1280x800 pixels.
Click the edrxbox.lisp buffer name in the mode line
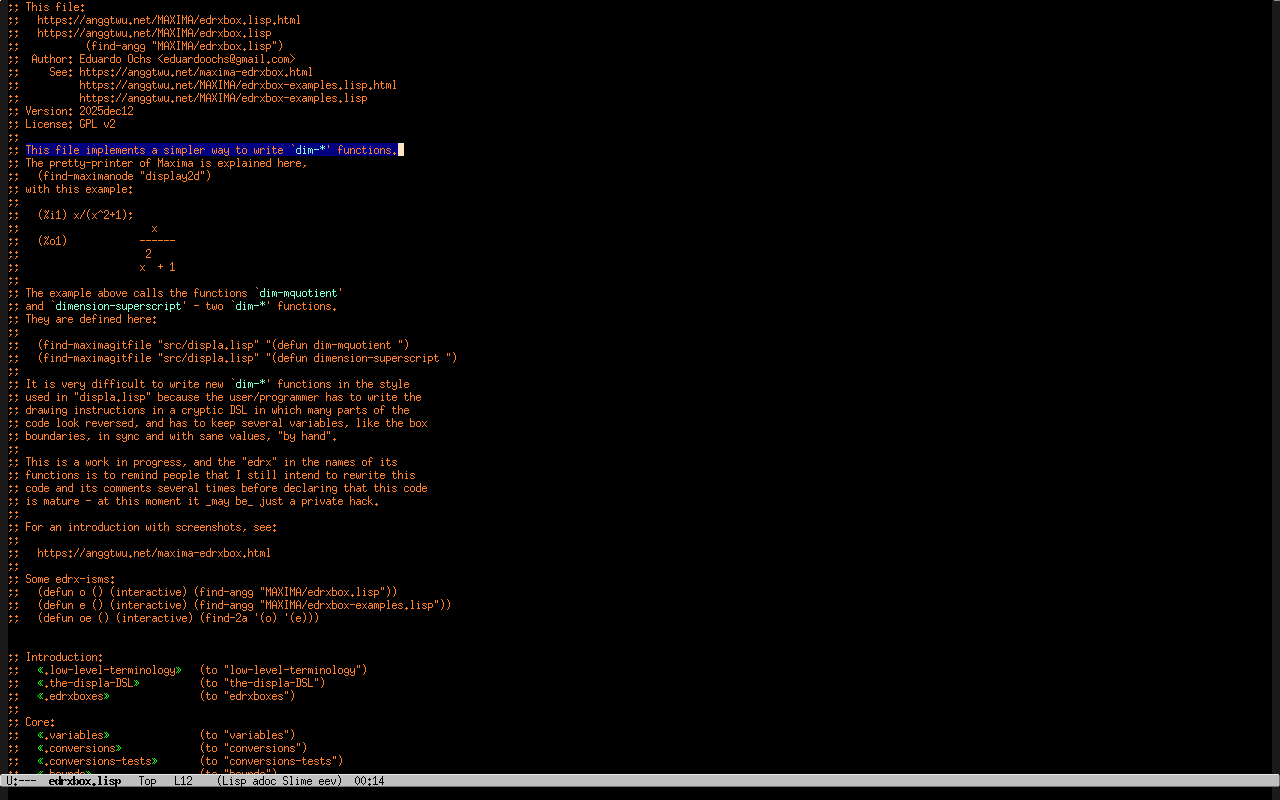tap(84, 781)
